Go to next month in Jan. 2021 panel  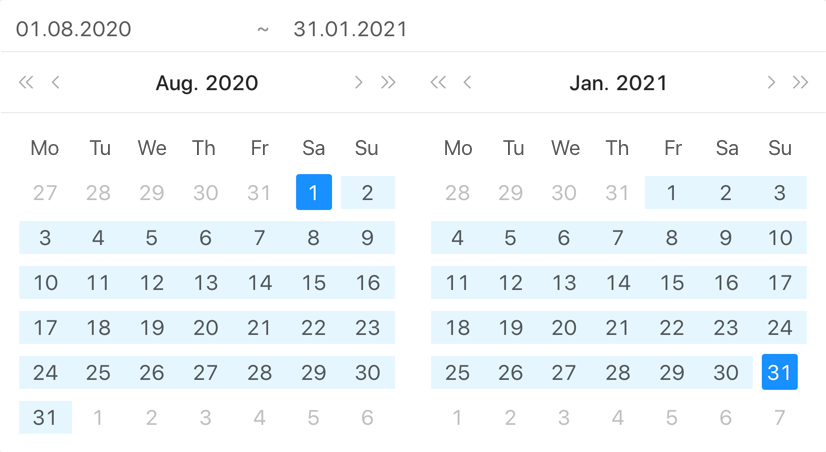[x=771, y=82]
